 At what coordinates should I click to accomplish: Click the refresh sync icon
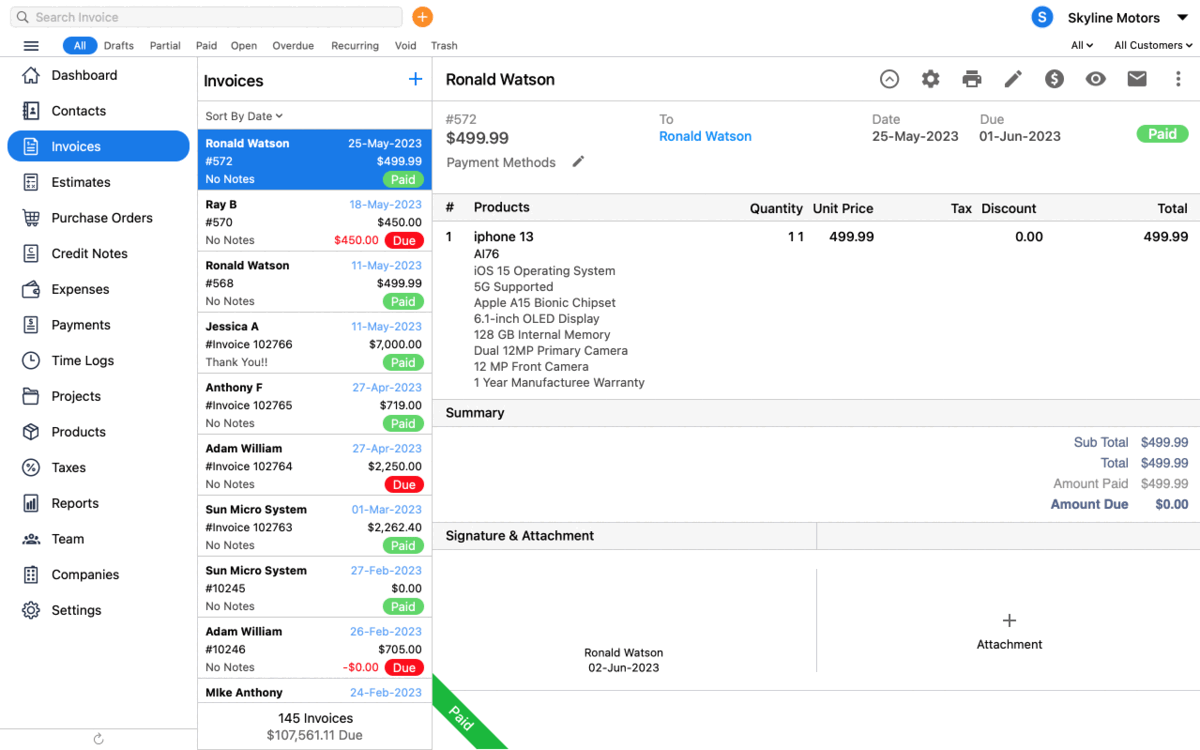(x=98, y=739)
